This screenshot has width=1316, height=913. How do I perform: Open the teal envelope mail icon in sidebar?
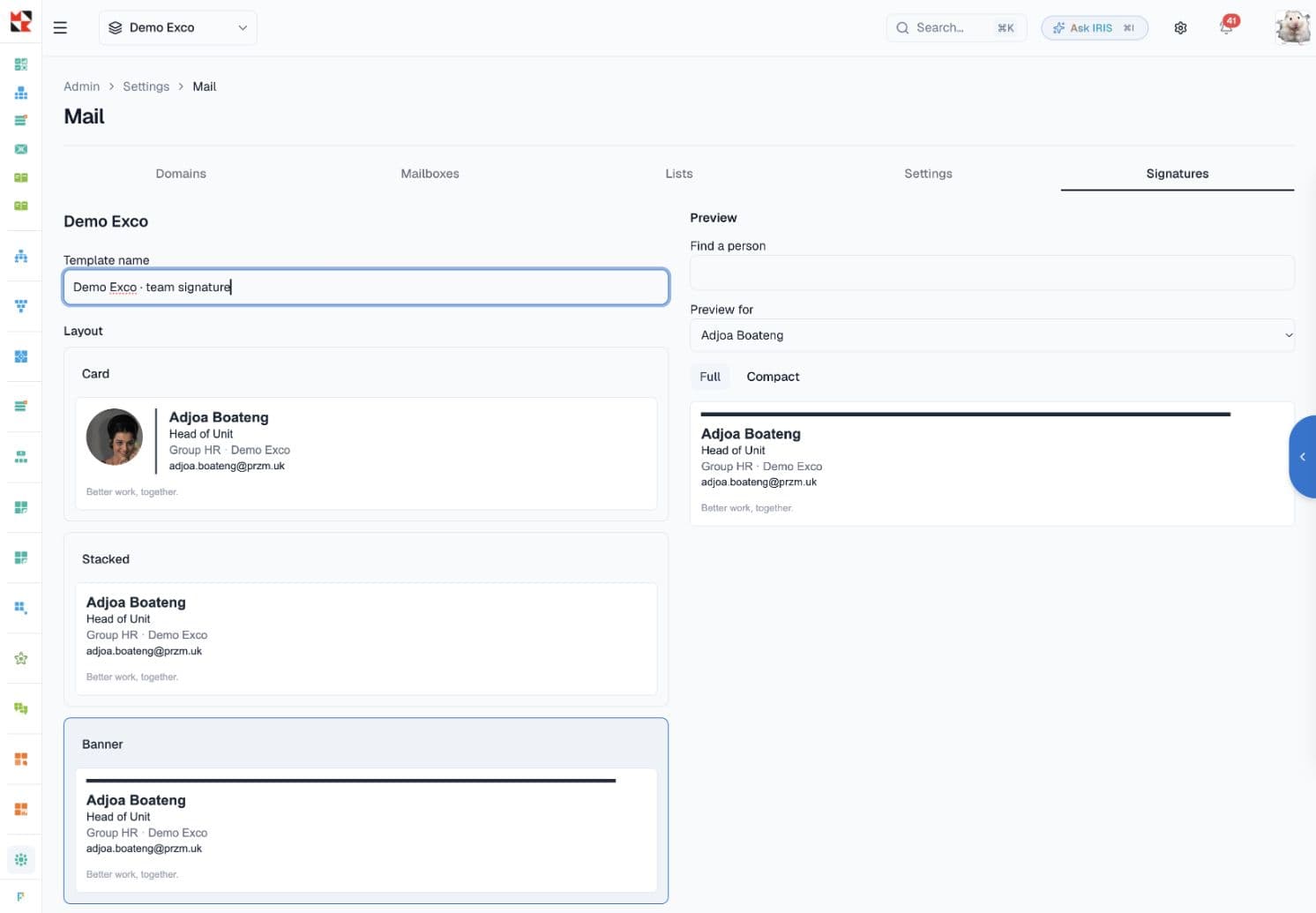[21, 149]
